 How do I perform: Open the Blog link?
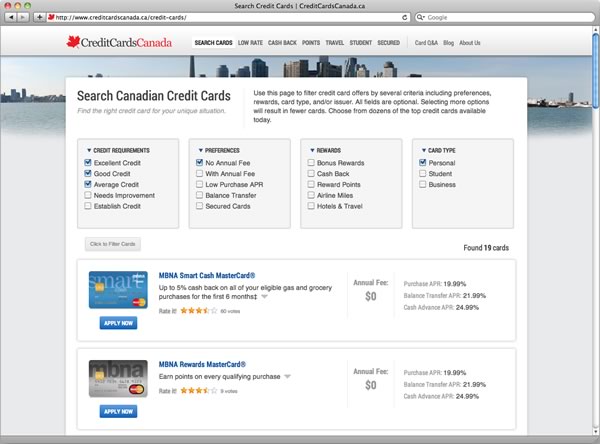point(448,42)
